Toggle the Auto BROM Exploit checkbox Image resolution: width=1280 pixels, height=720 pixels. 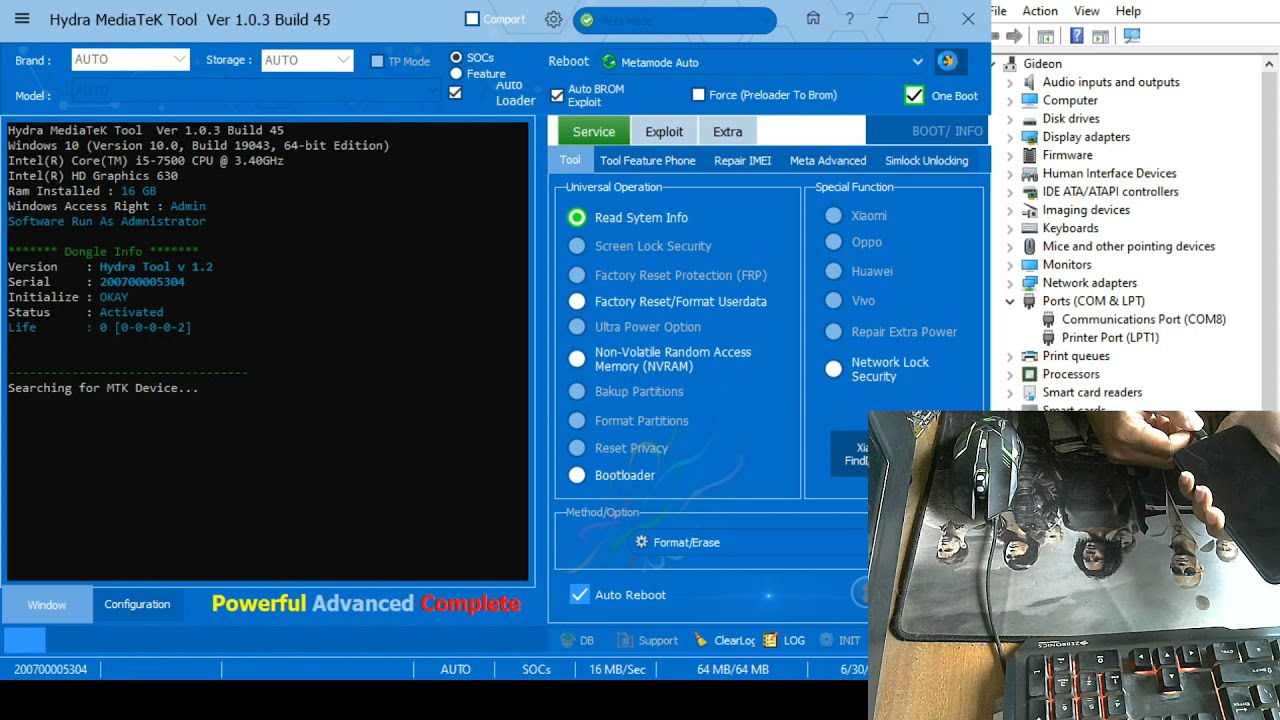[x=557, y=95]
